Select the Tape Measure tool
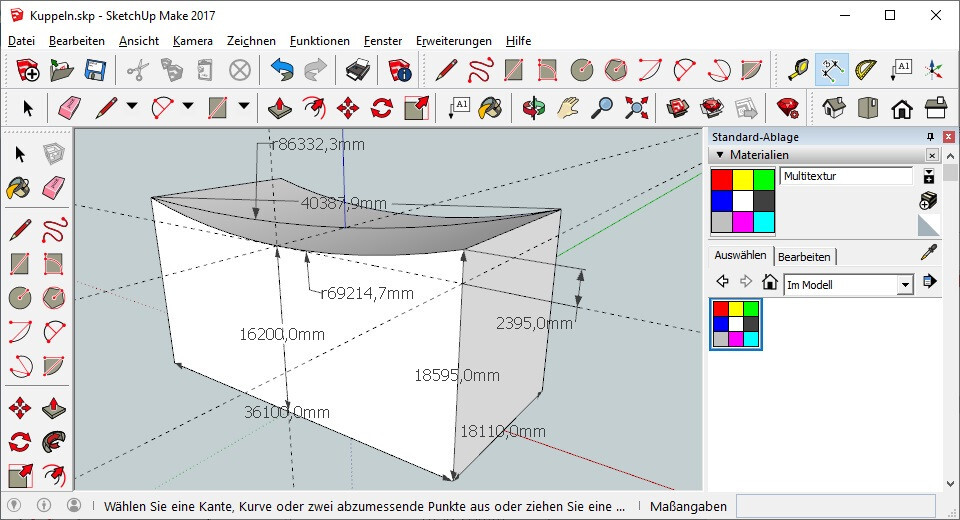This screenshot has height=520, width=960. [798, 70]
